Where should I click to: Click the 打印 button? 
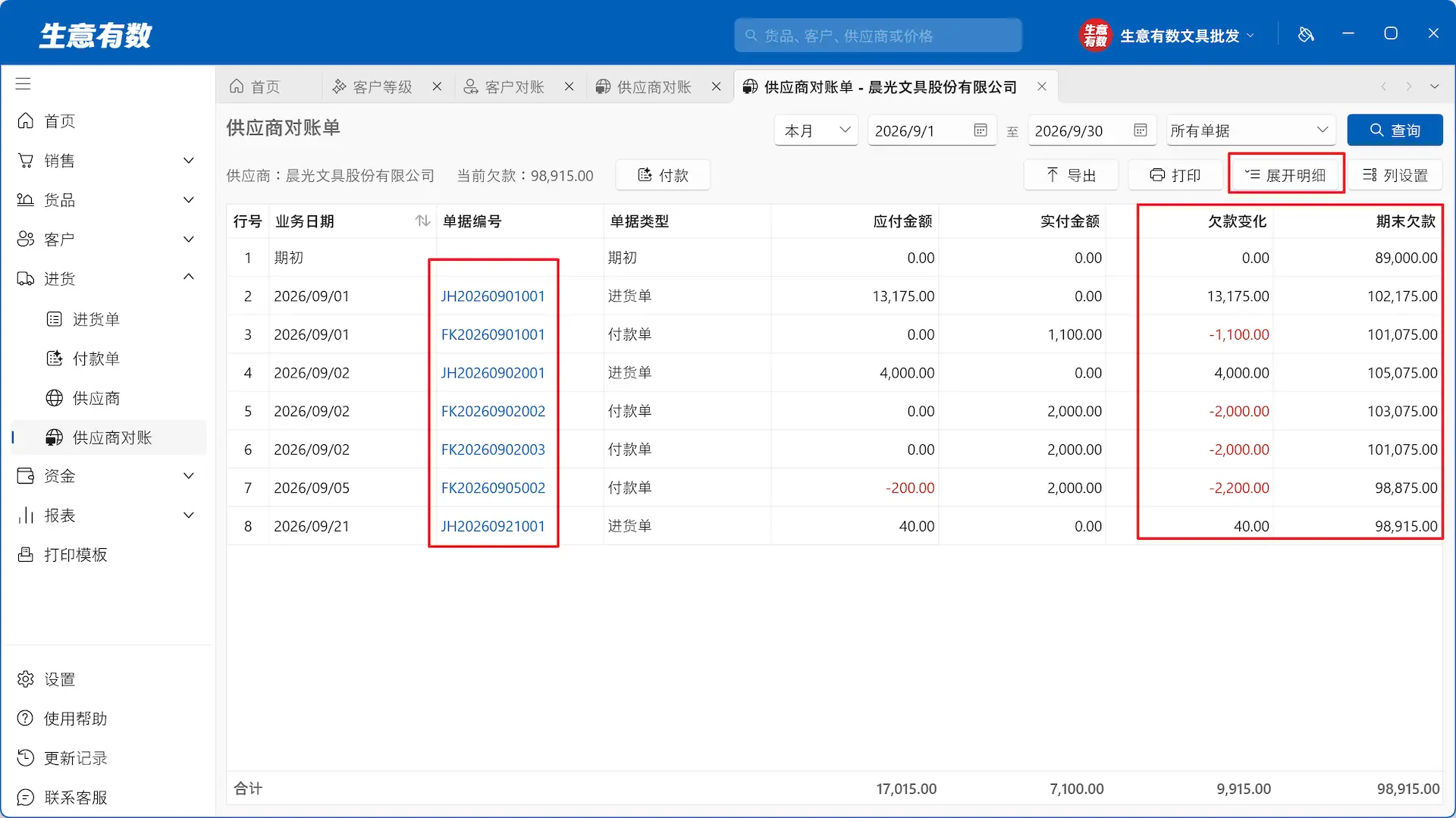pos(1175,175)
